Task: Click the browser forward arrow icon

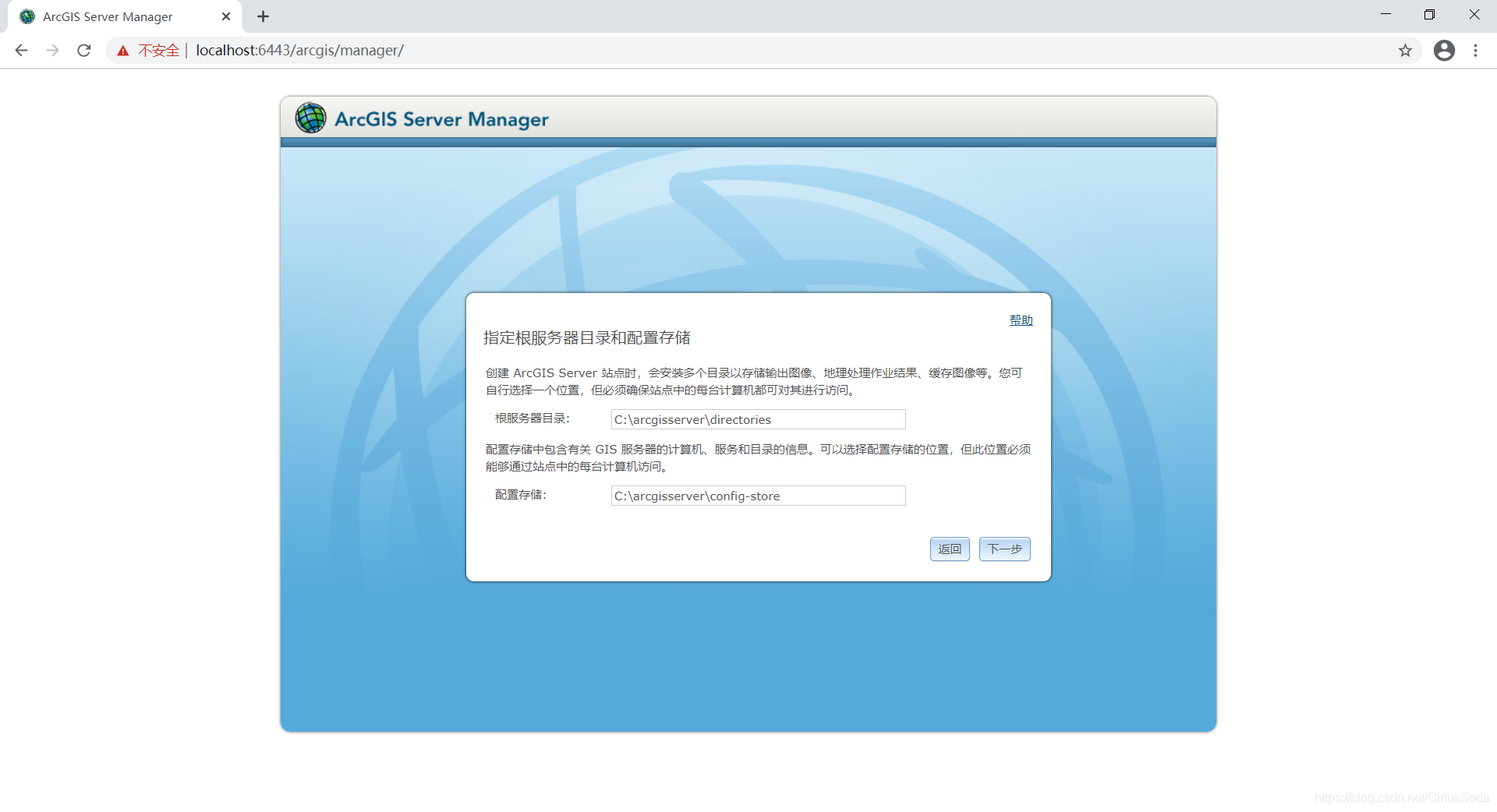Action: tap(52, 51)
